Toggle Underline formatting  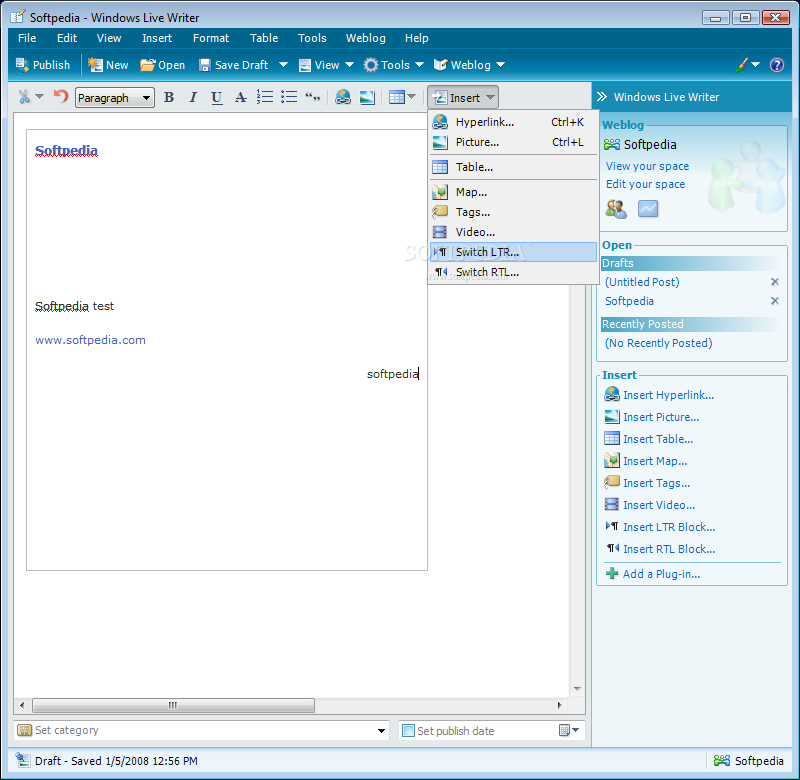(217, 97)
